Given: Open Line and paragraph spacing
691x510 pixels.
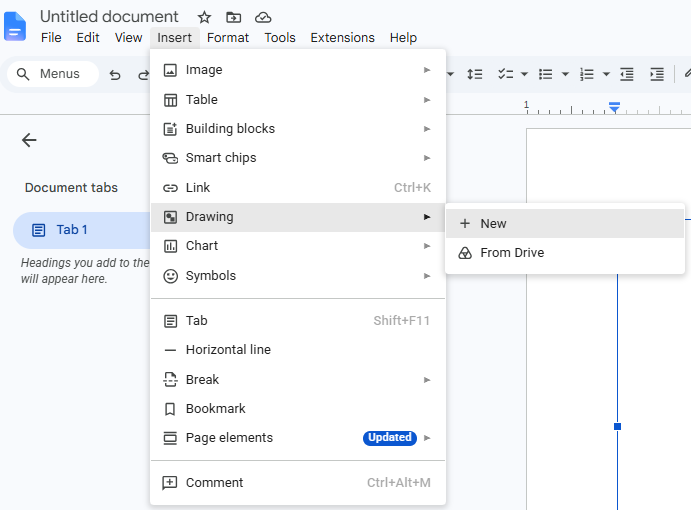Looking at the screenshot, I should tap(475, 74).
